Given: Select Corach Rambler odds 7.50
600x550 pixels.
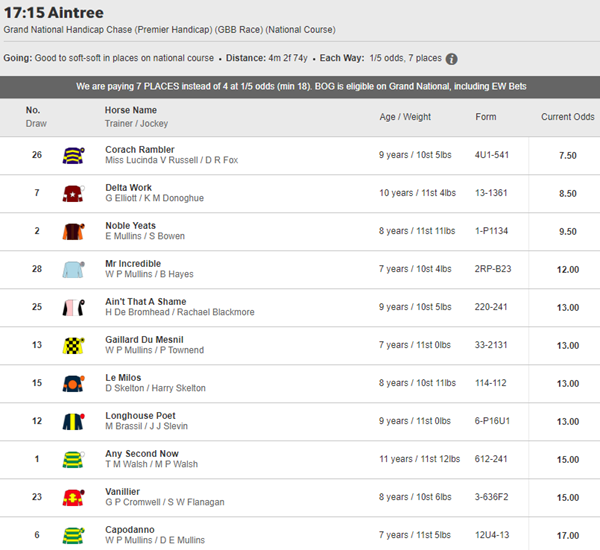Looking at the screenshot, I should (x=567, y=155).
